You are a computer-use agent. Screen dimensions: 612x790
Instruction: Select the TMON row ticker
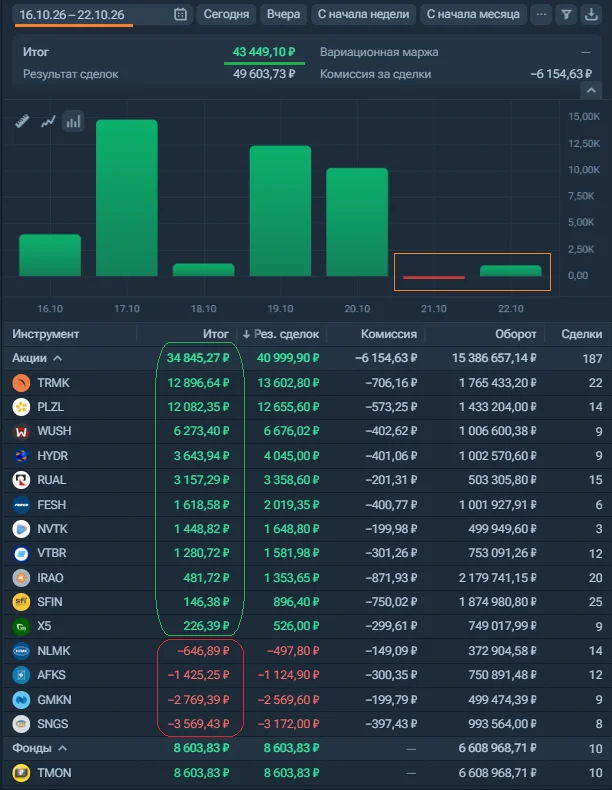(x=54, y=773)
